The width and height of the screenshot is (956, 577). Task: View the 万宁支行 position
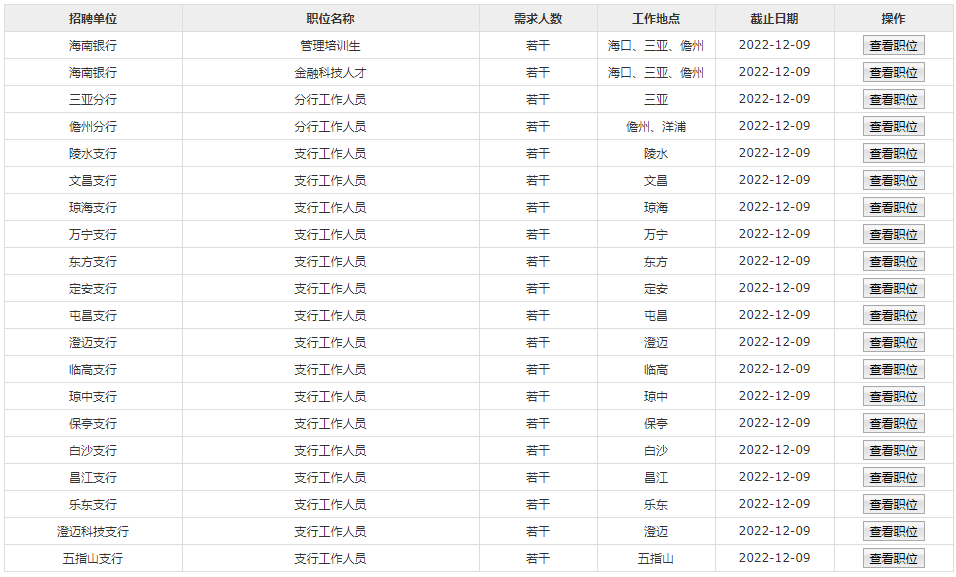coord(893,234)
